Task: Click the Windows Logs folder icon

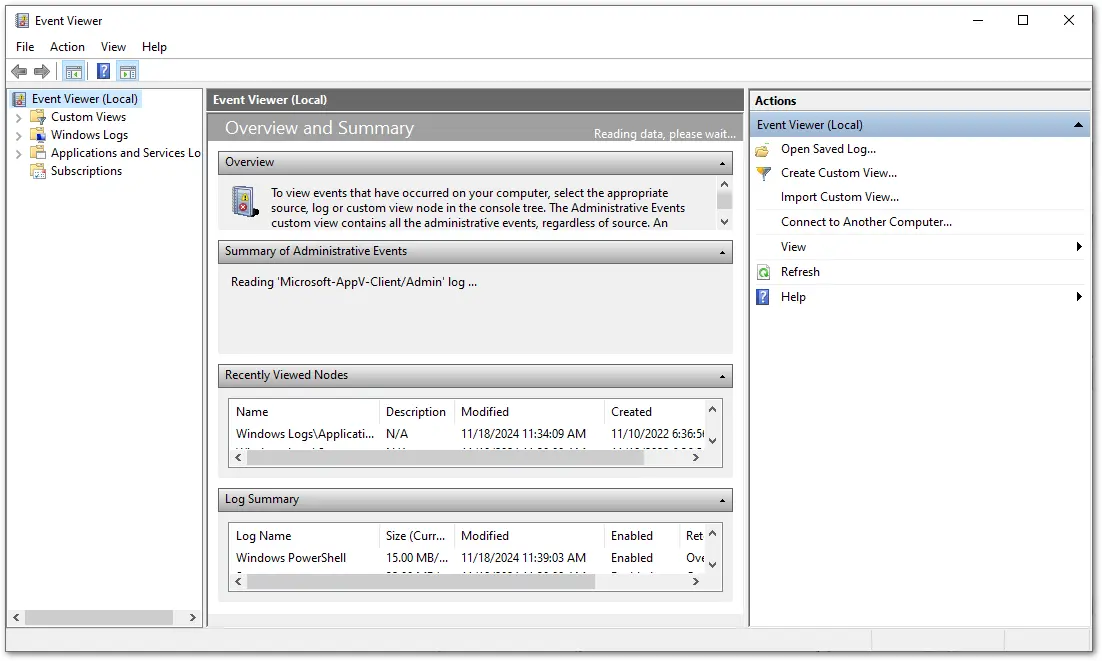Action: 38,135
